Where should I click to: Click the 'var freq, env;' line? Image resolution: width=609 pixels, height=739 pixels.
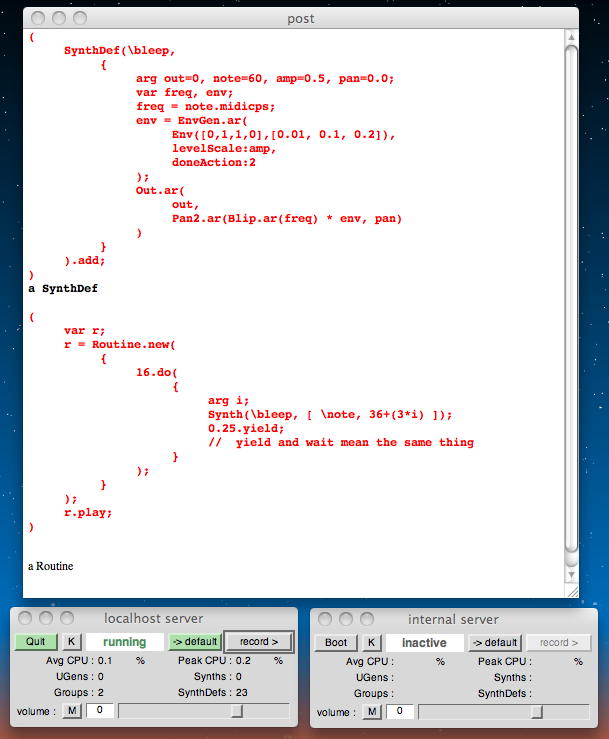click(x=184, y=92)
